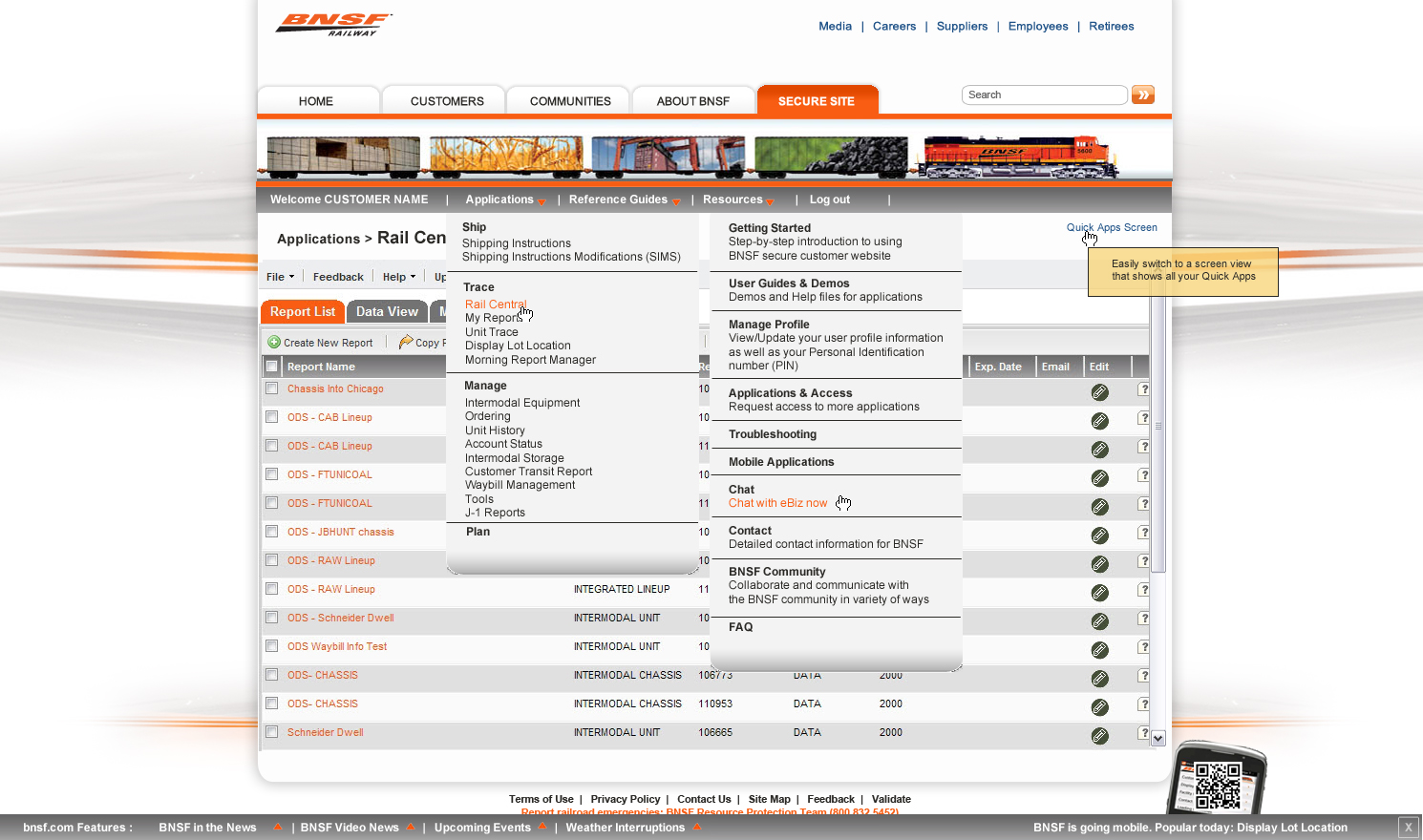Select Rail Central in Trace menu
The image size is (1423, 840).
[496, 304]
